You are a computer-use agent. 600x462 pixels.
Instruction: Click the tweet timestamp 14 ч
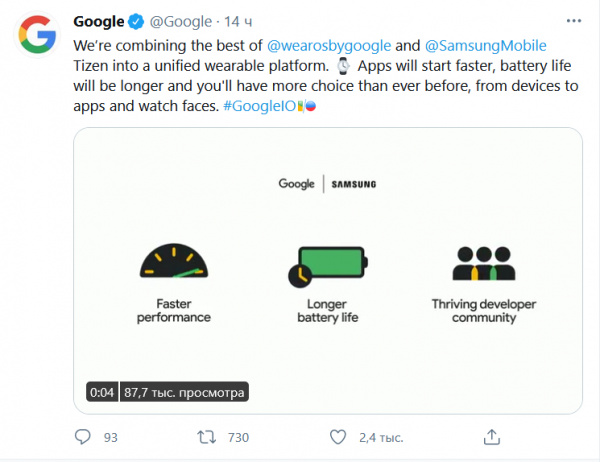click(x=236, y=22)
